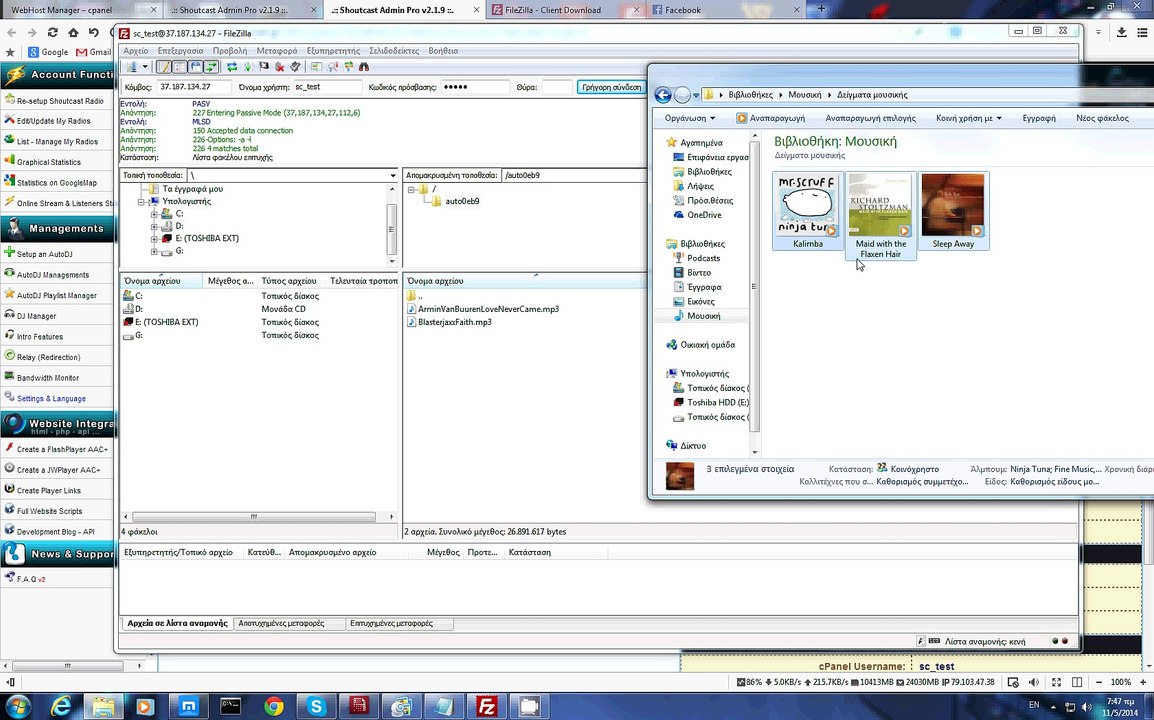1154x720 pixels.
Task: Toggle message log display in FileZilla
Action: (163, 67)
